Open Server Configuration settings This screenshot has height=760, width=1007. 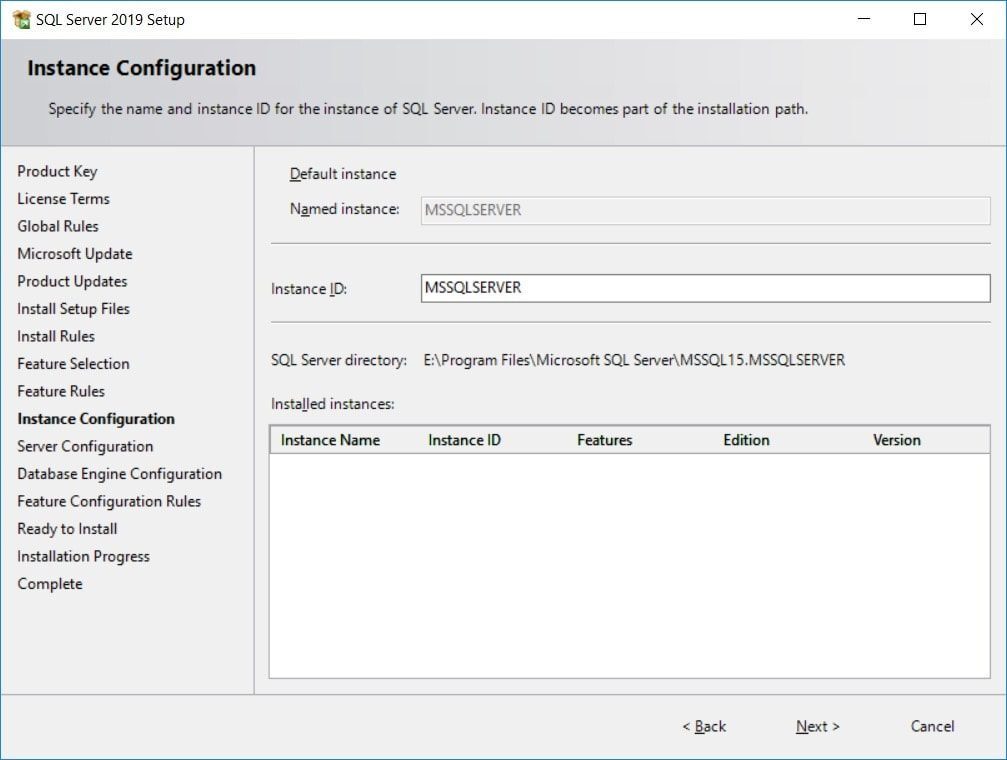pyautogui.click(x=84, y=446)
